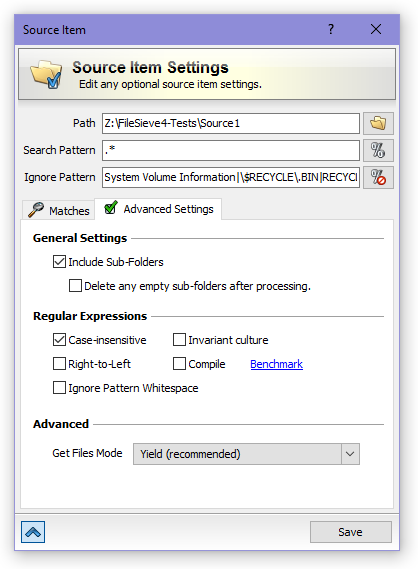Click into the Search Pattern input field
This screenshot has height=569, width=418.
(x=231, y=150)
